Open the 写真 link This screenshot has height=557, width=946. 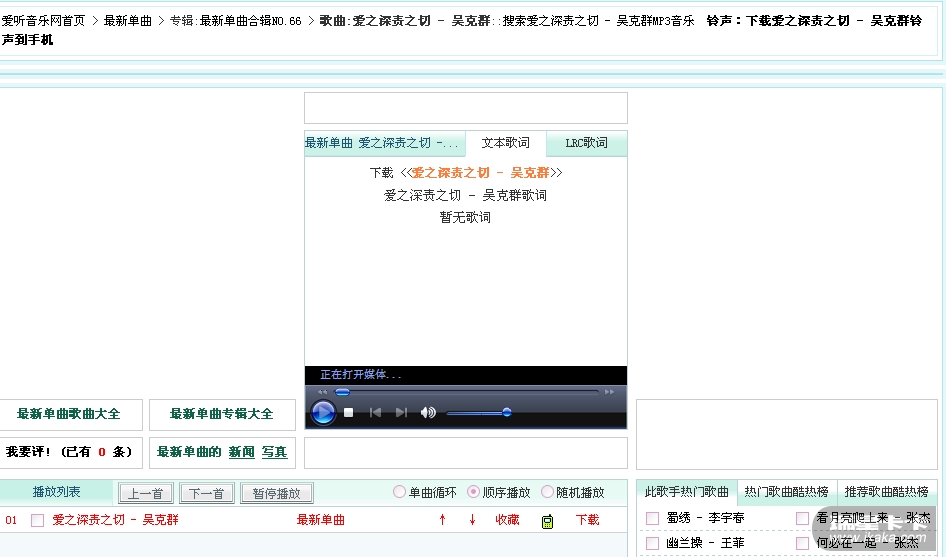pyautogui.click(x=275, y=452)
